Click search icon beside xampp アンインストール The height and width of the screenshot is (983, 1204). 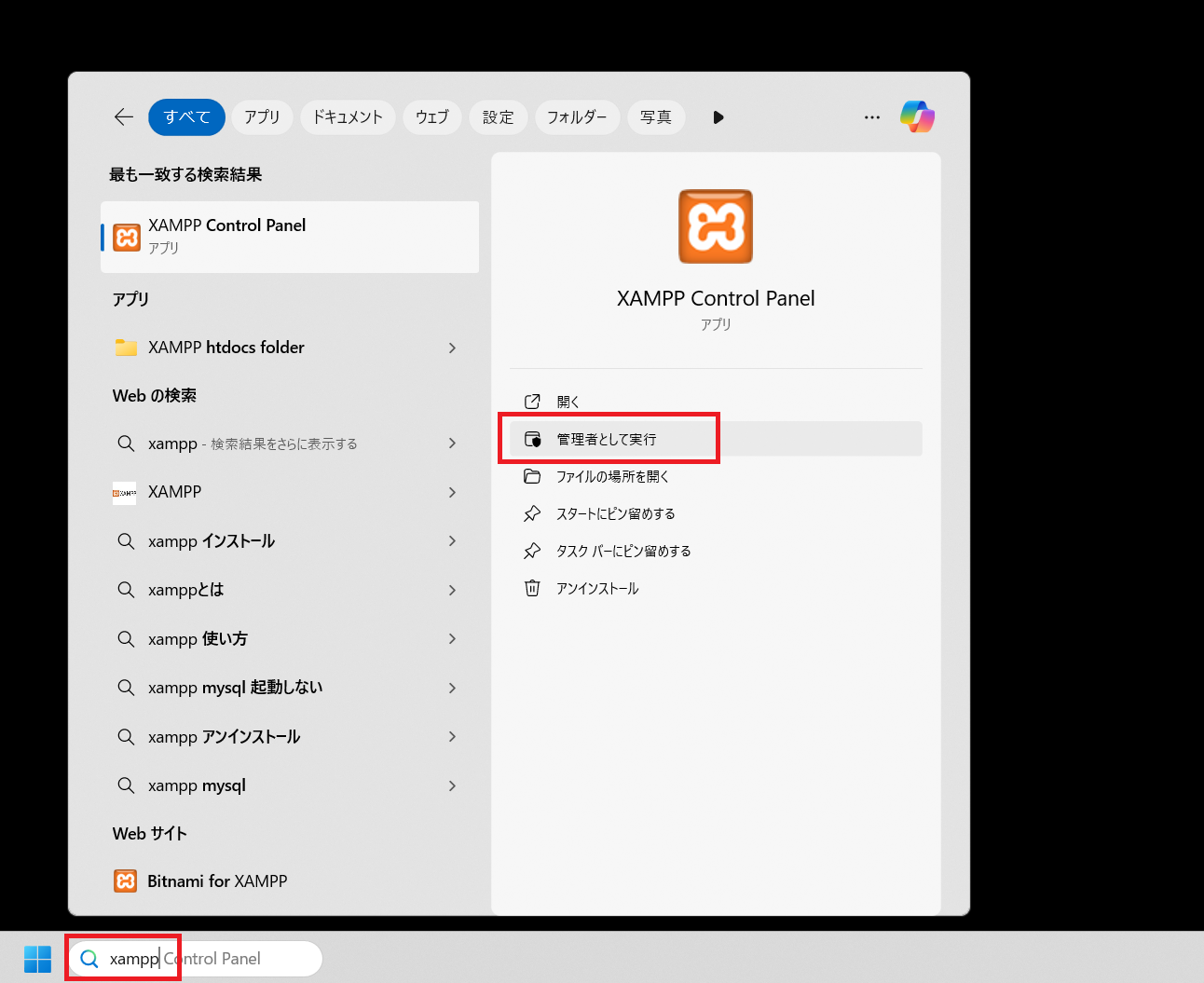coord(126,736)
